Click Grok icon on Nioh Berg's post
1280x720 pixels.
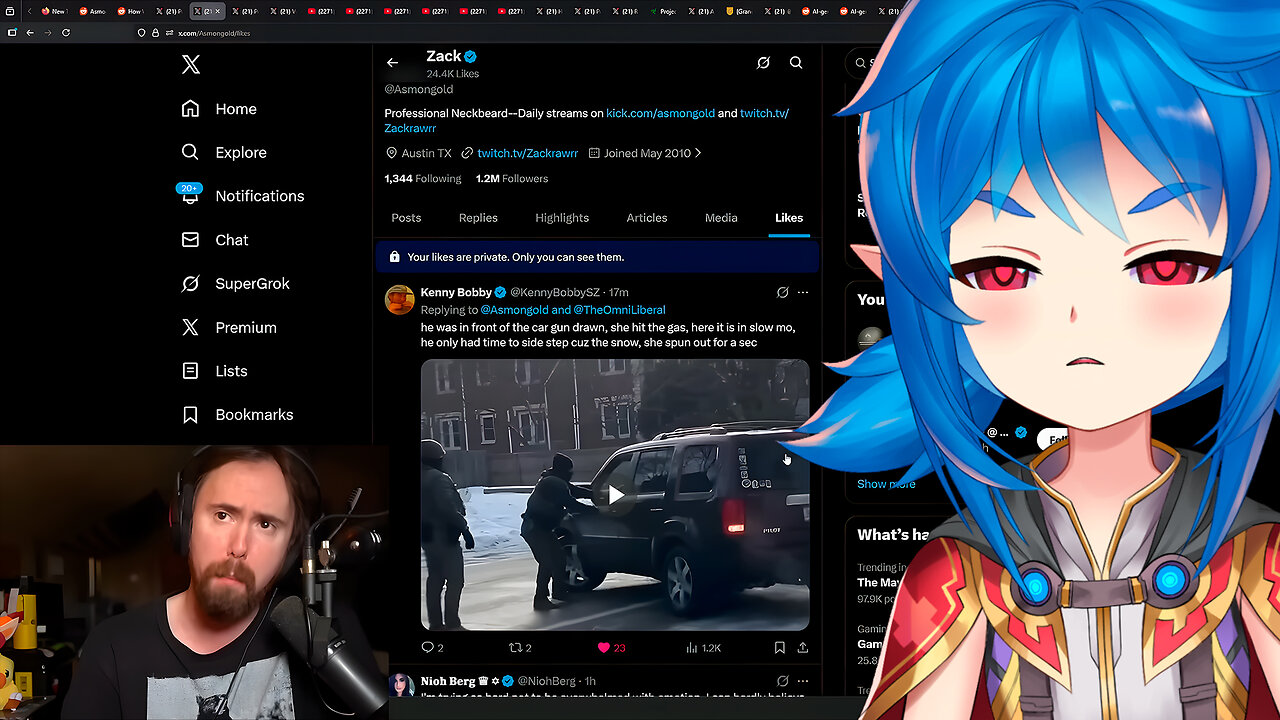782,681
